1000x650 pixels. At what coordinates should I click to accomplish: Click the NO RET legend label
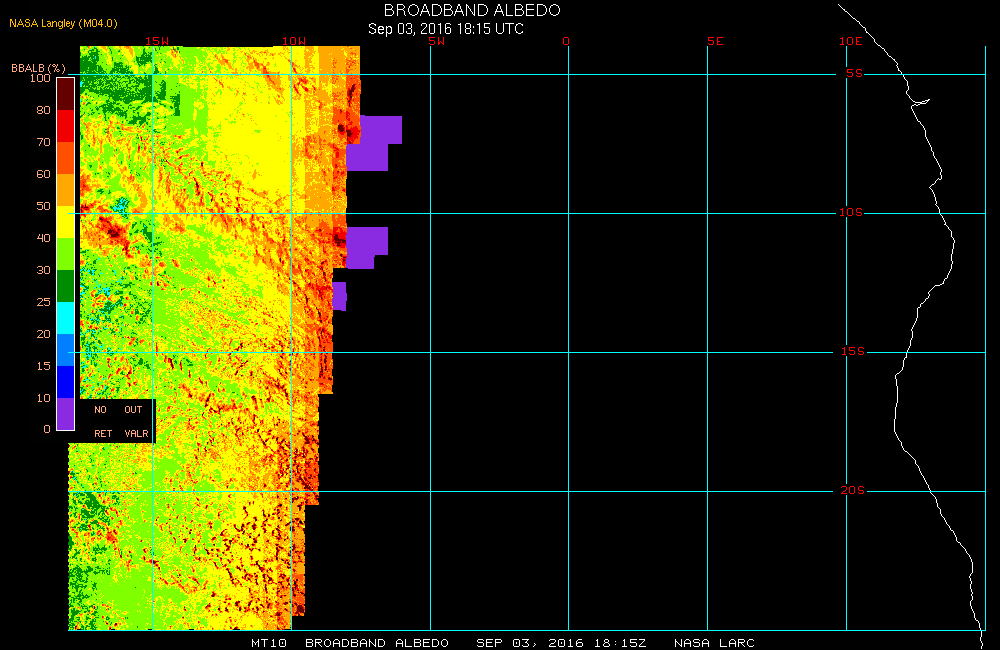pyautogui.click(x=102, y=421)
